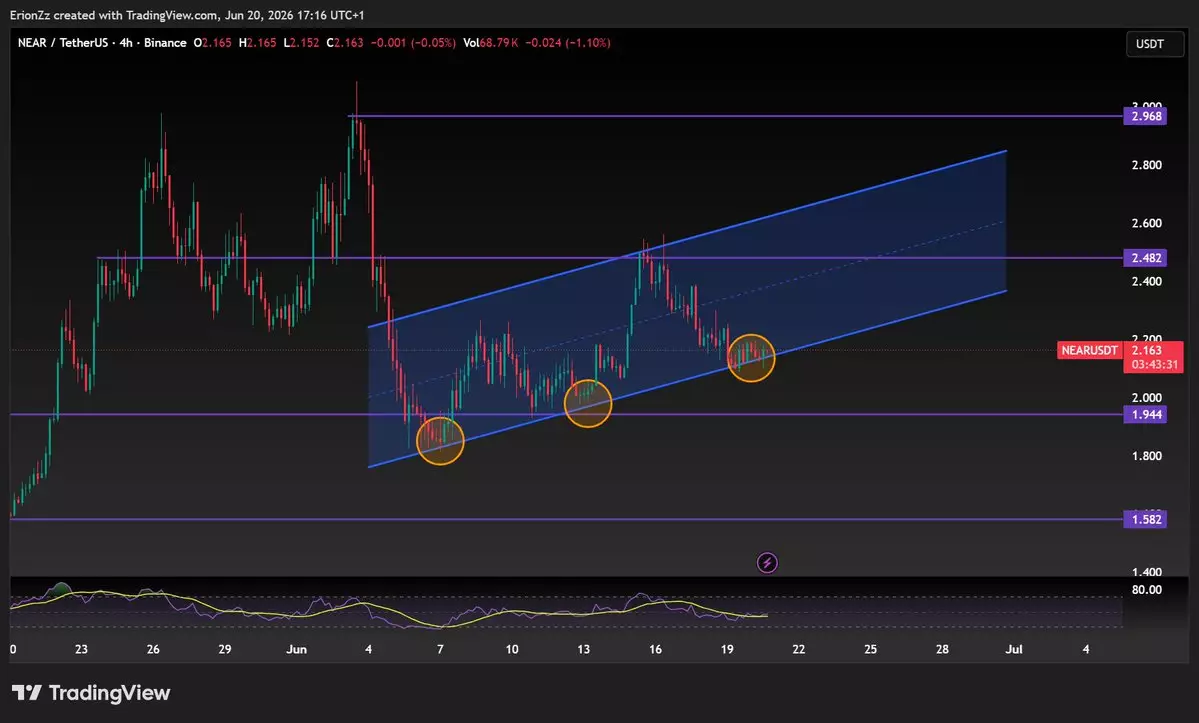Select the second orange circle near Jun 13
This screenshot has width=1199, height=723.
tap(588, 403)
